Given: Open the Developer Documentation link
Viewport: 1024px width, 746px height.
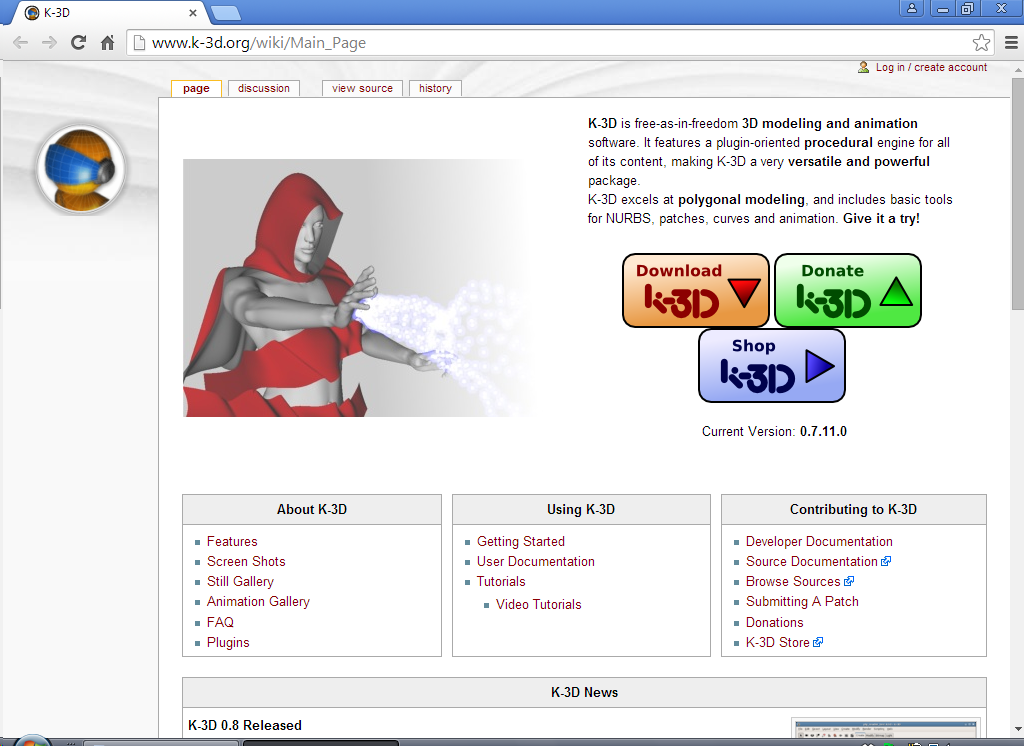Looking at the screenshot, I should pyautogui.click(x=819, y=542).
